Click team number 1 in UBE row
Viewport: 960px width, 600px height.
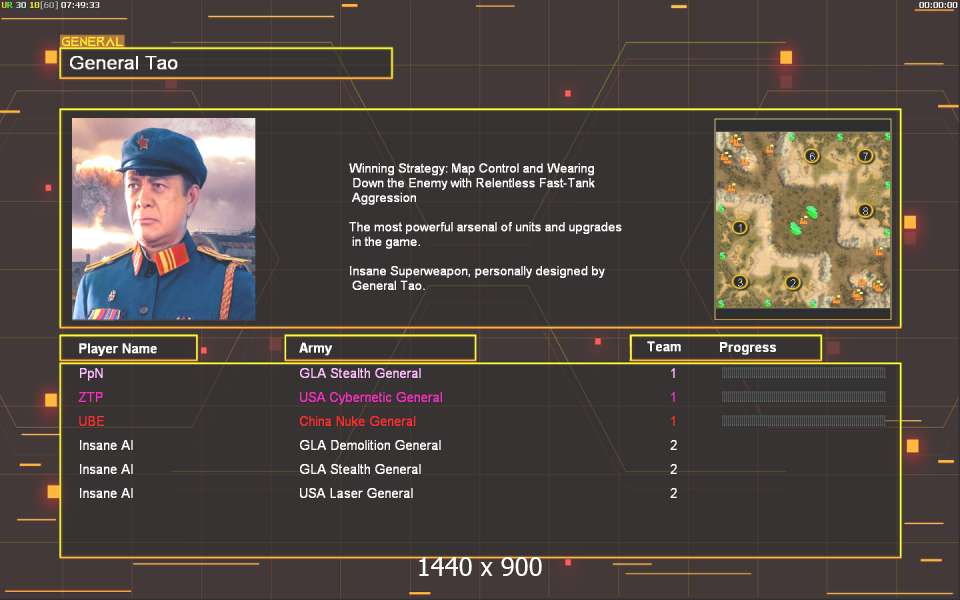(673, 421)
